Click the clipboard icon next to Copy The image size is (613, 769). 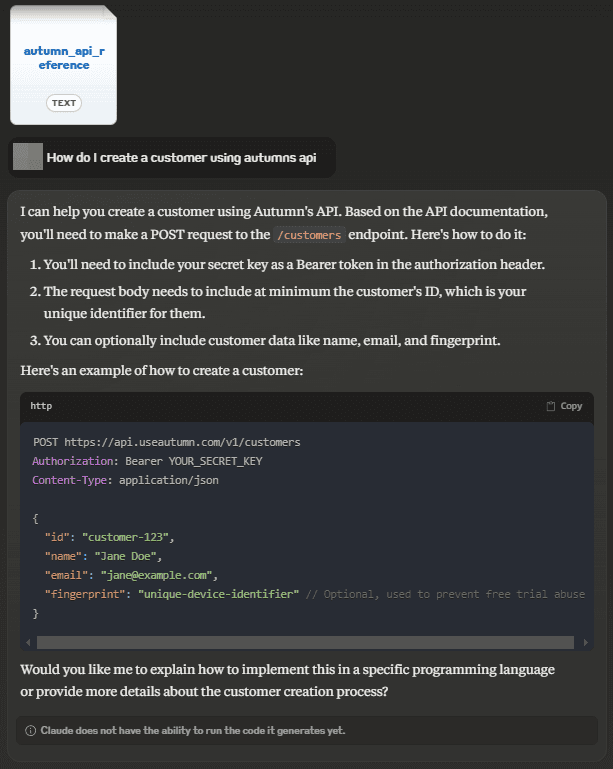click(x=551, y=406)
